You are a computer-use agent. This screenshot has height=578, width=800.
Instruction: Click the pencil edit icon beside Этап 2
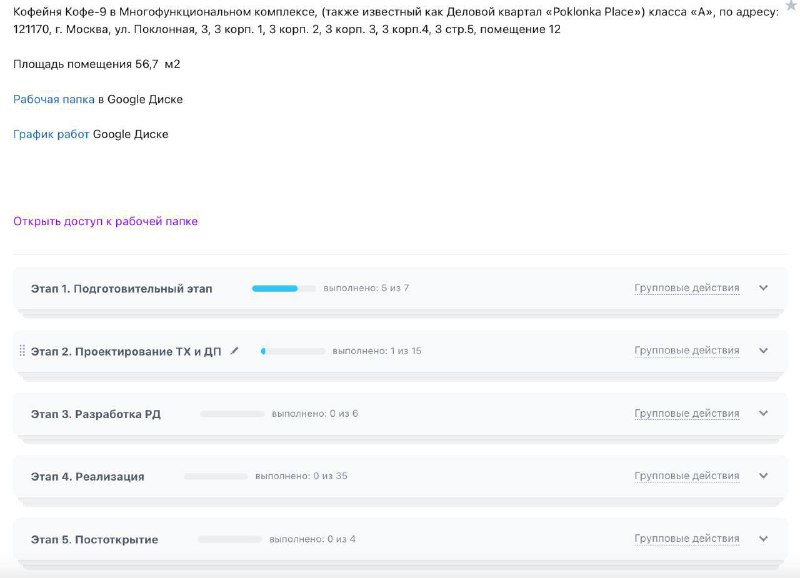tap(234, 351)
